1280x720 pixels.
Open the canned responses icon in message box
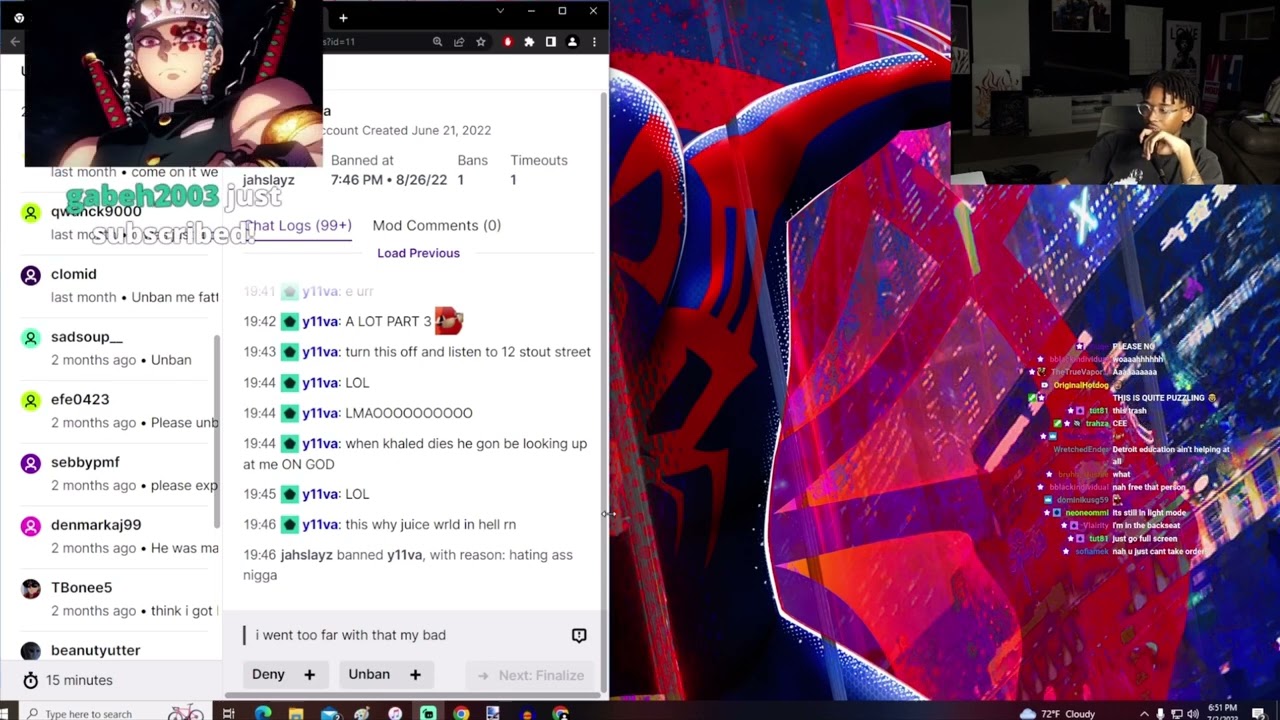[x=579, y=635]
